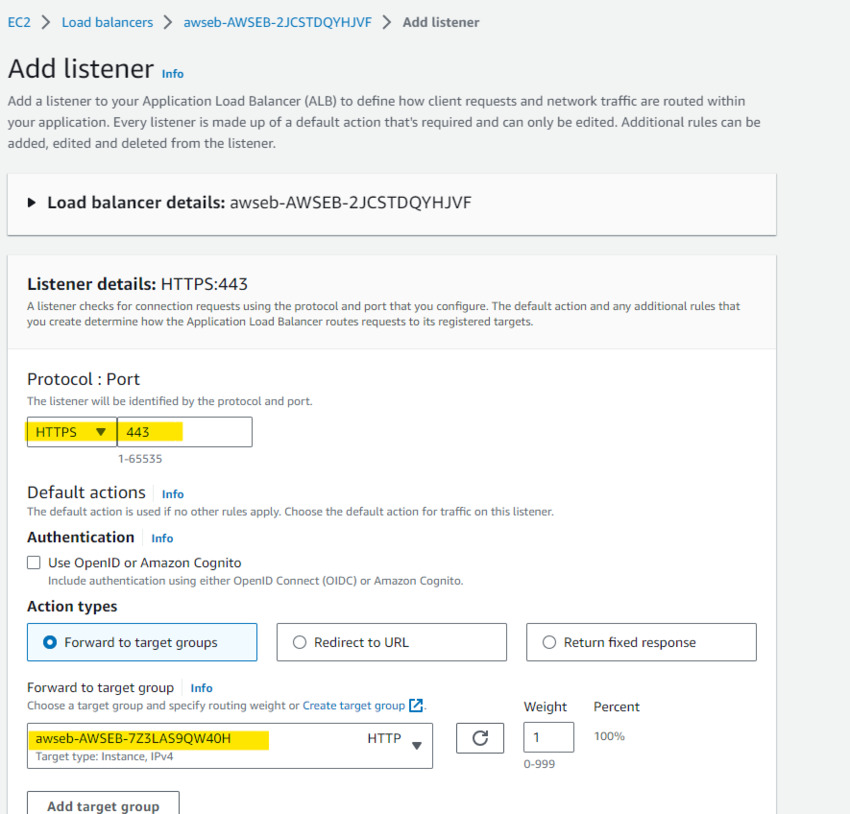Click the Weight input showing 1

point(548,736)
